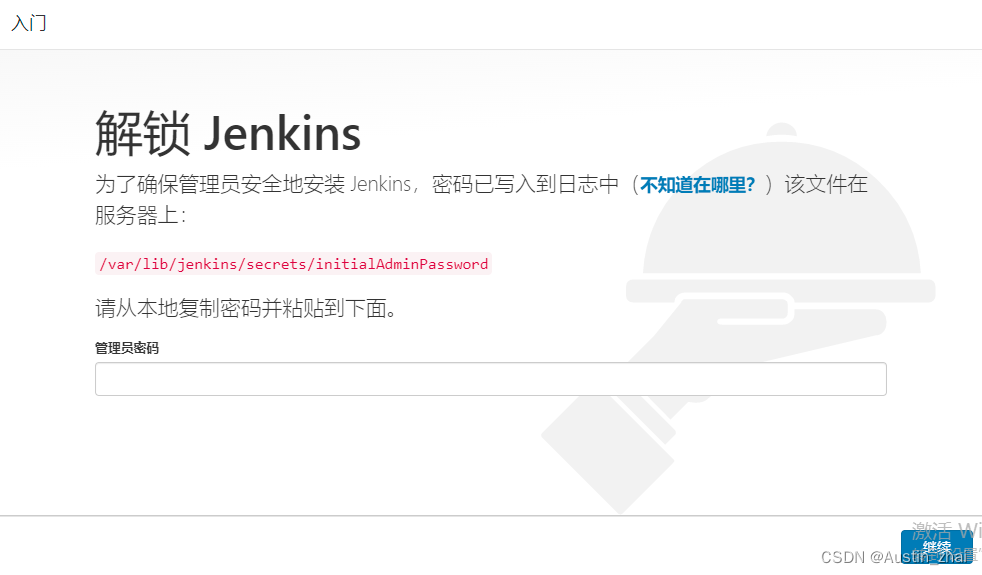
Task: Click the 该文件在 text after the link
Action: [x=826, y=184]
